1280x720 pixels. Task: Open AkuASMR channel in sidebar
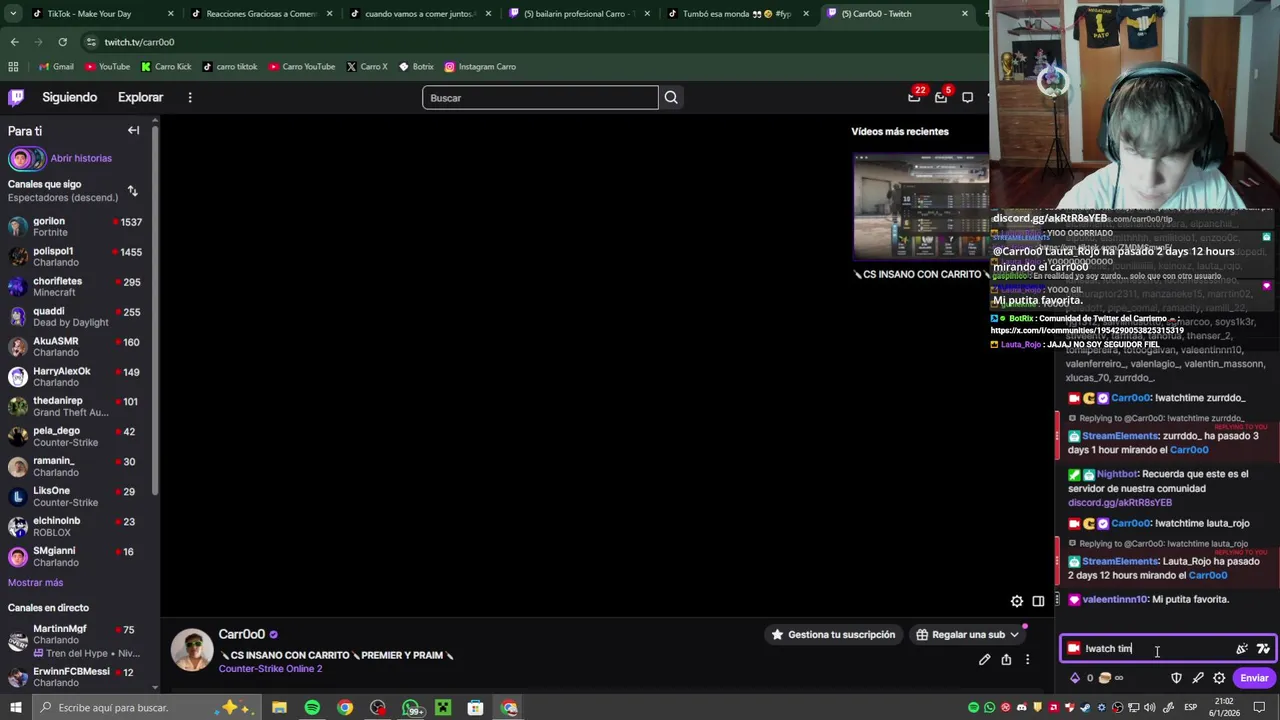tap(77, 347)
